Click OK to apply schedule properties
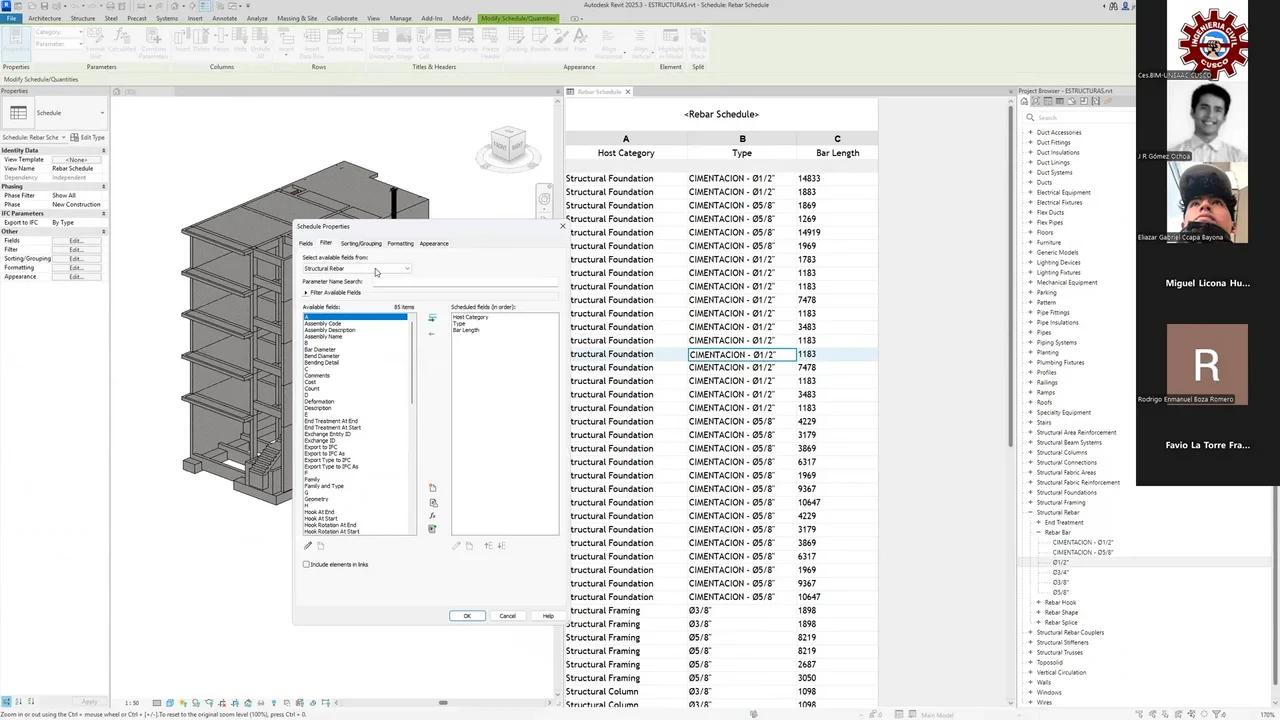This screenshot has height=720, width=1280. (x=466, y=615)
